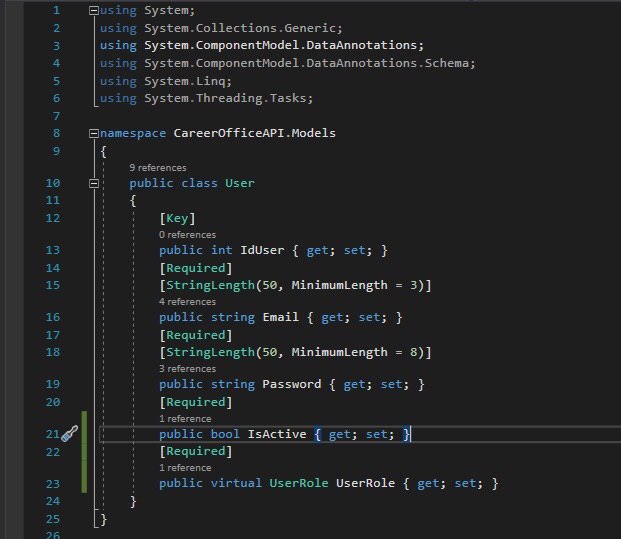Click the [Key] attribute
Screen dimensions: 621x539
[x=177, y=218]
